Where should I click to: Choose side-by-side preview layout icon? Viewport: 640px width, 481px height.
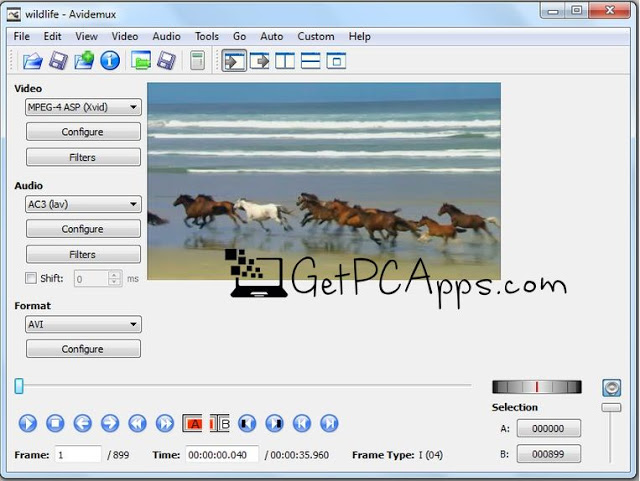tap(285, 61)
